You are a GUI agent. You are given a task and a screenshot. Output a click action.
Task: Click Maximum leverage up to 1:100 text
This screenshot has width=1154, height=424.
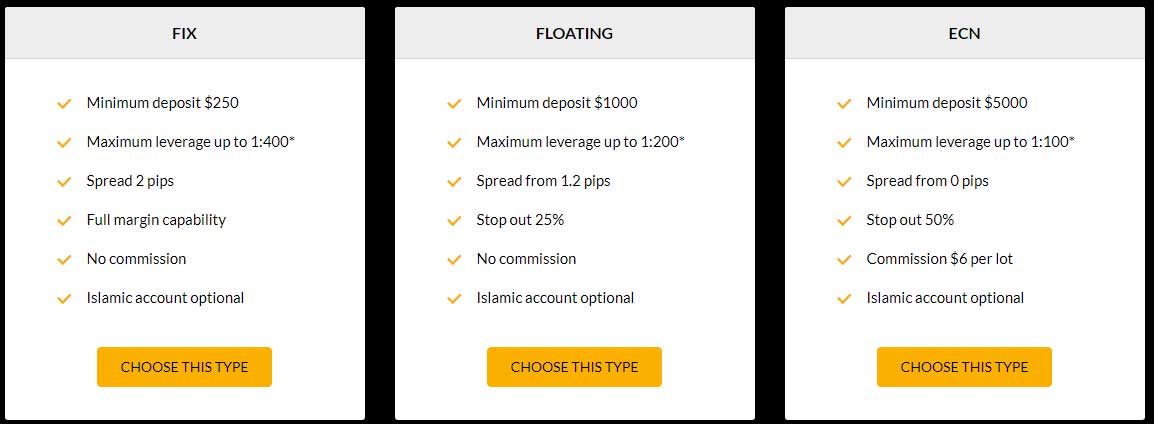(x=970, y=142)
